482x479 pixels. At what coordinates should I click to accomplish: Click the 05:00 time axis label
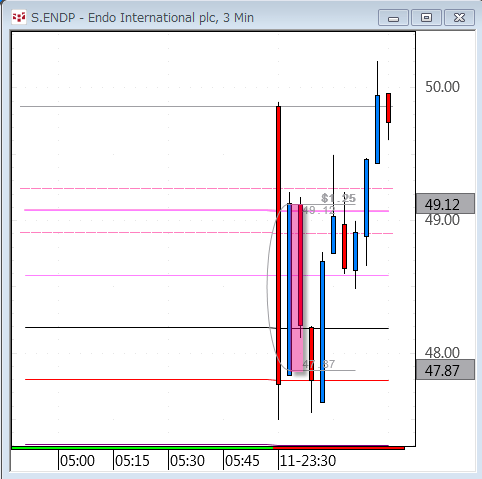77,461
